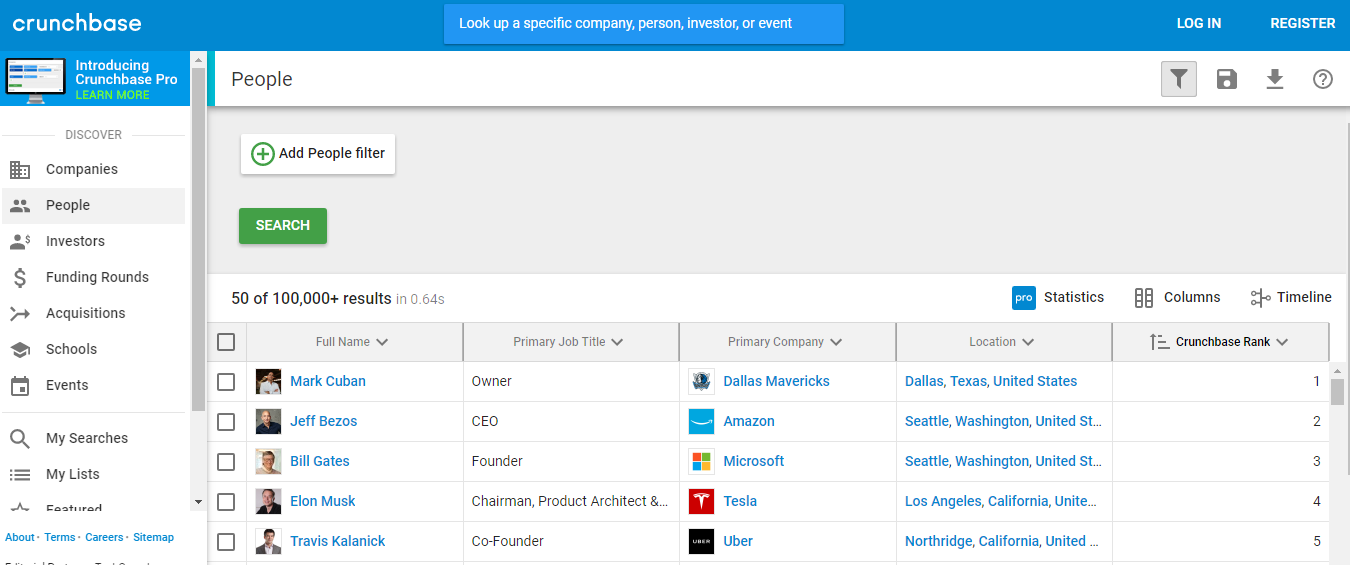Expand the Crunchbase Rank sort dropdown
The width and height of the screenshot is (1350, 565).
point(1282,342)
